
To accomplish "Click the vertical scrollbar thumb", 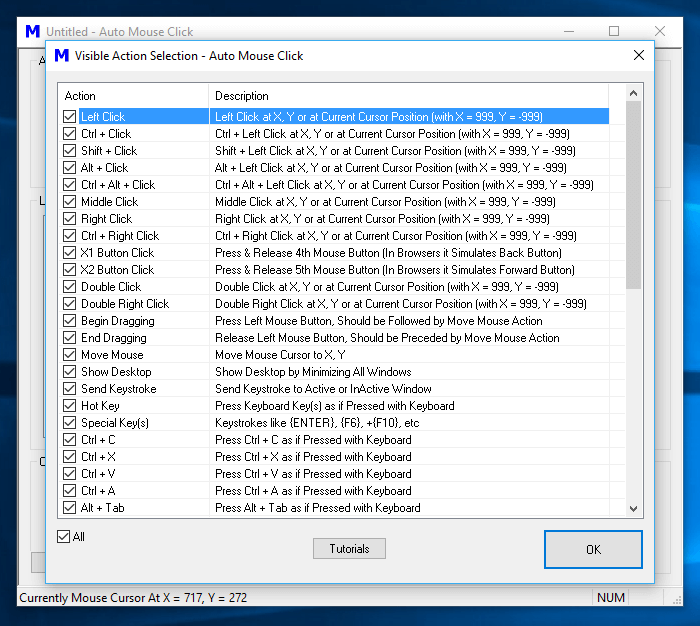I will (633, 195).
